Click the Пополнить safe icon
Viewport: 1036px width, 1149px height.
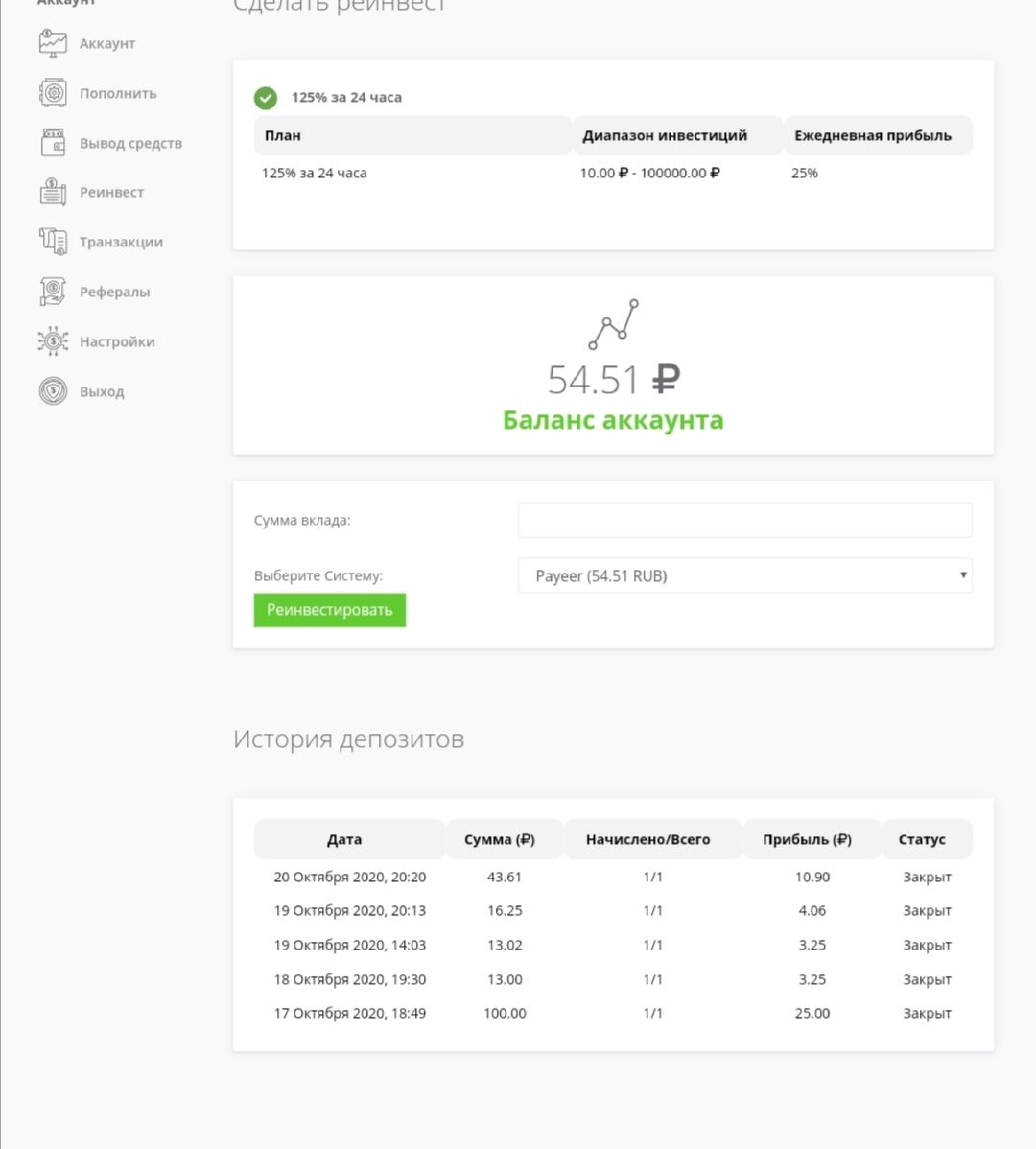coord(53,93)
